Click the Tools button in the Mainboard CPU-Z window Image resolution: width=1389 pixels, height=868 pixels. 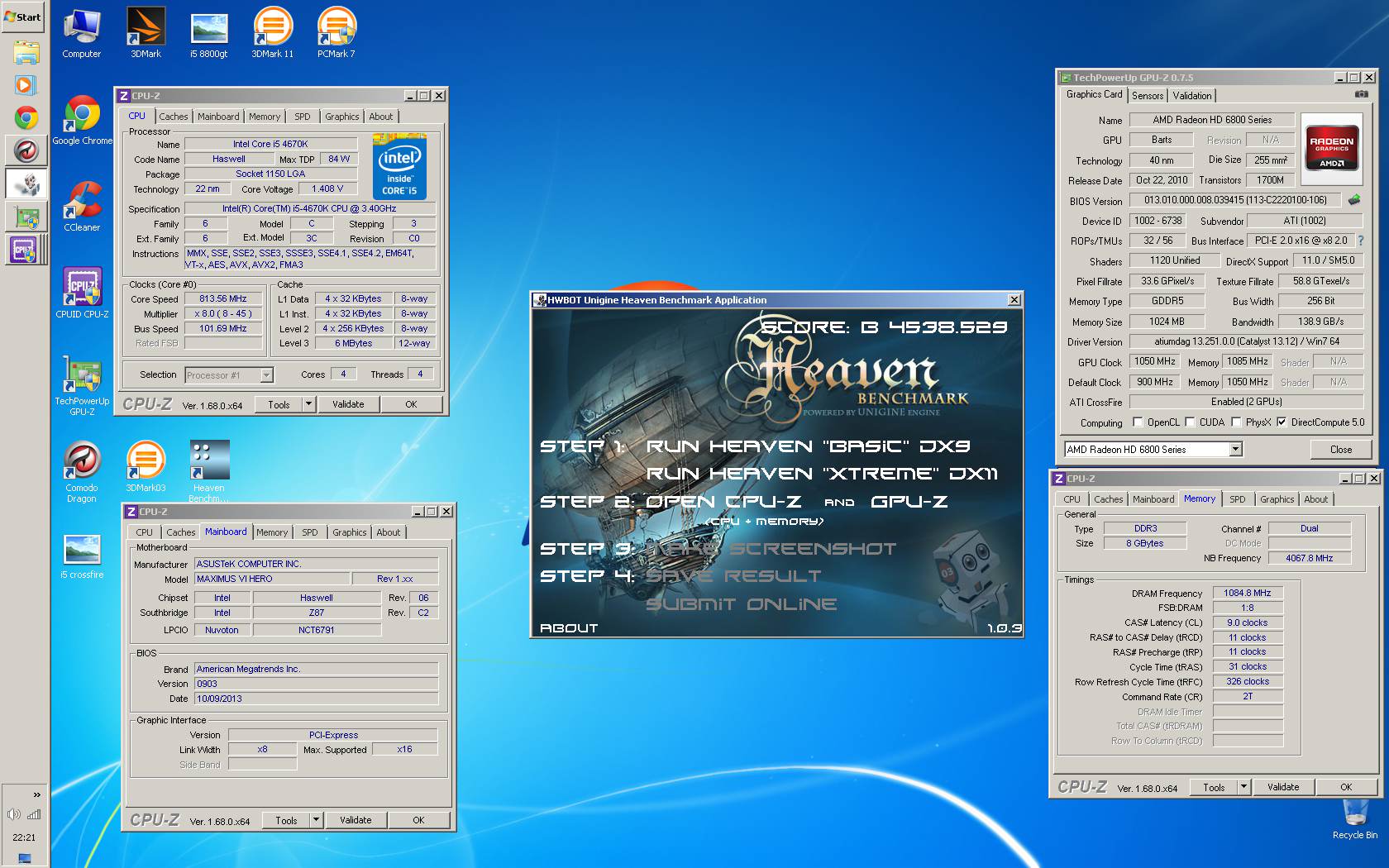coord(286,820)
